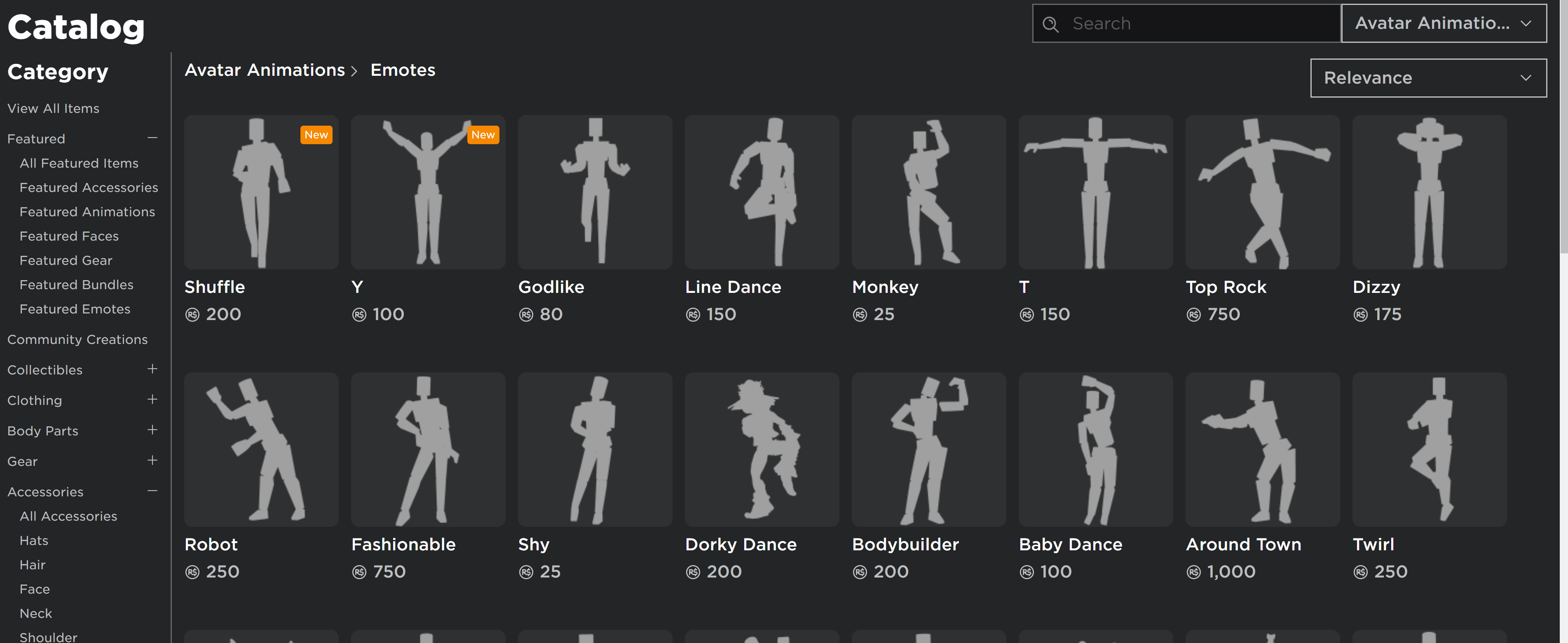
Task: Open the Shuffle emote thumbnail
Action: click(261, 192)
